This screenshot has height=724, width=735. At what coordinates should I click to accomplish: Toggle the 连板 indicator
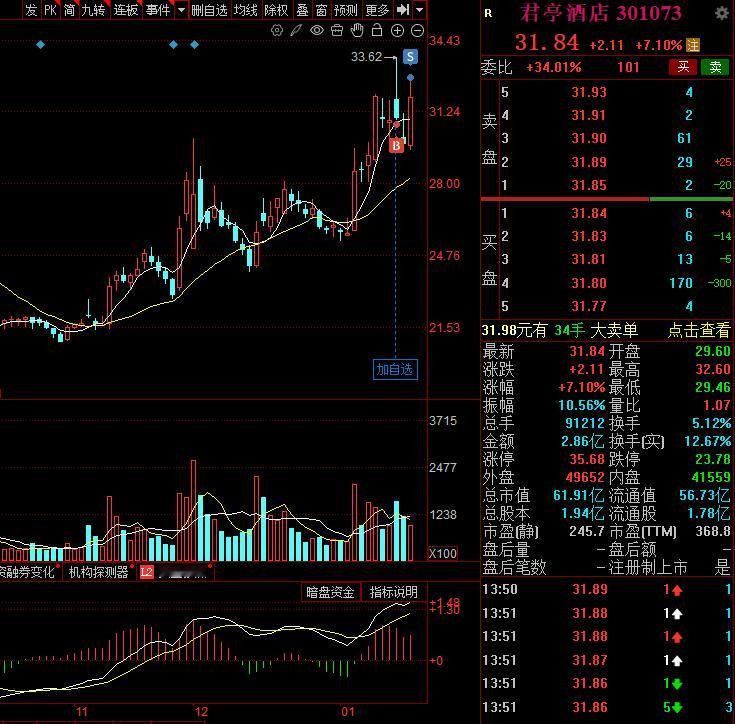point(126,9)
